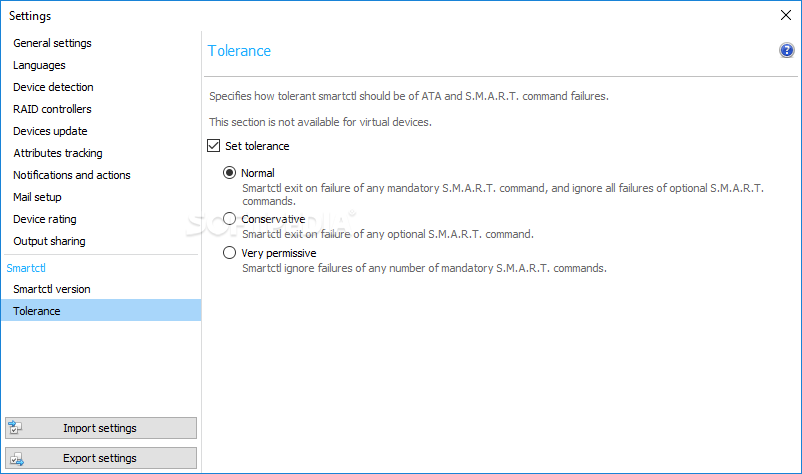This screenshot has width=802, height=474.
Task: Uncheck the Set tolerance checkbox
Action: [213, 146]
